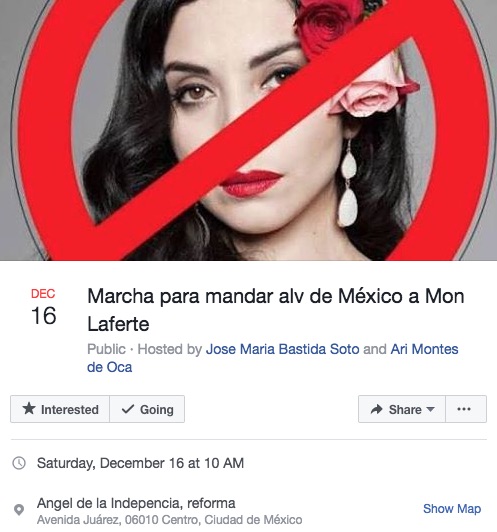Expand the Share dropdown arrow

click(431, 409)
